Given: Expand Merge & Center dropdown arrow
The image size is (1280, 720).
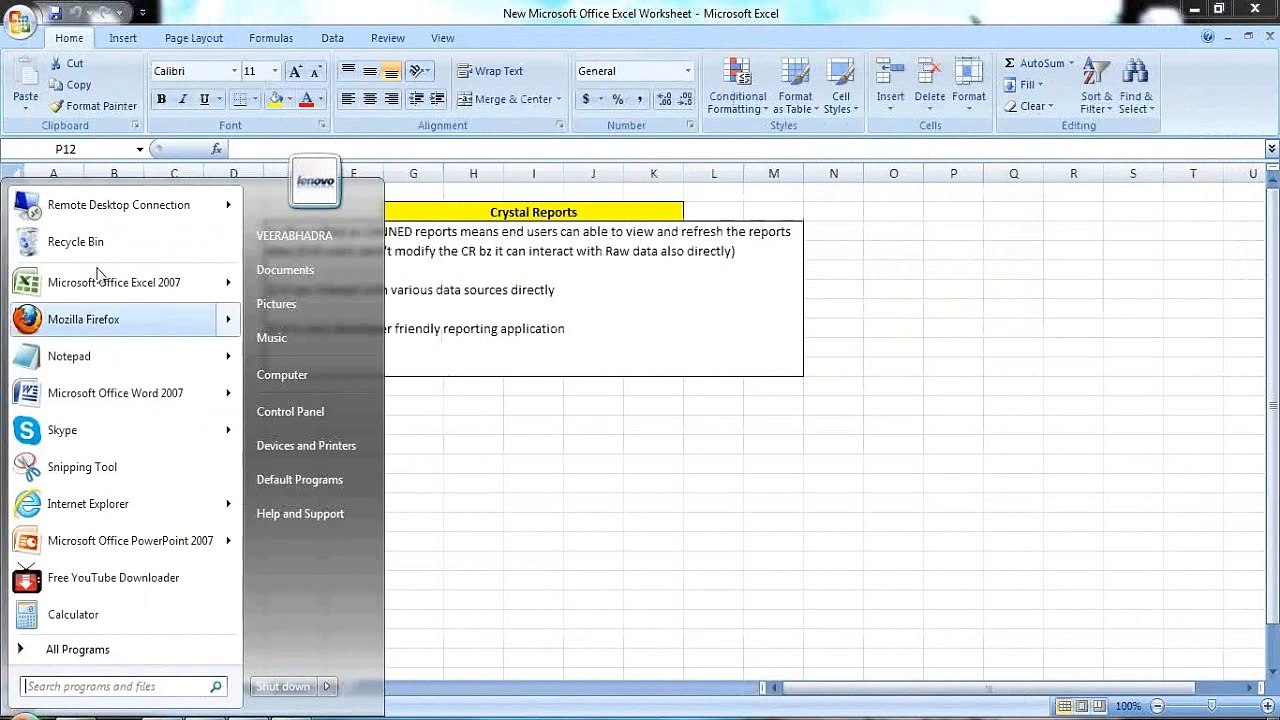Looking at the screenshot, I should tap(558, 99).
